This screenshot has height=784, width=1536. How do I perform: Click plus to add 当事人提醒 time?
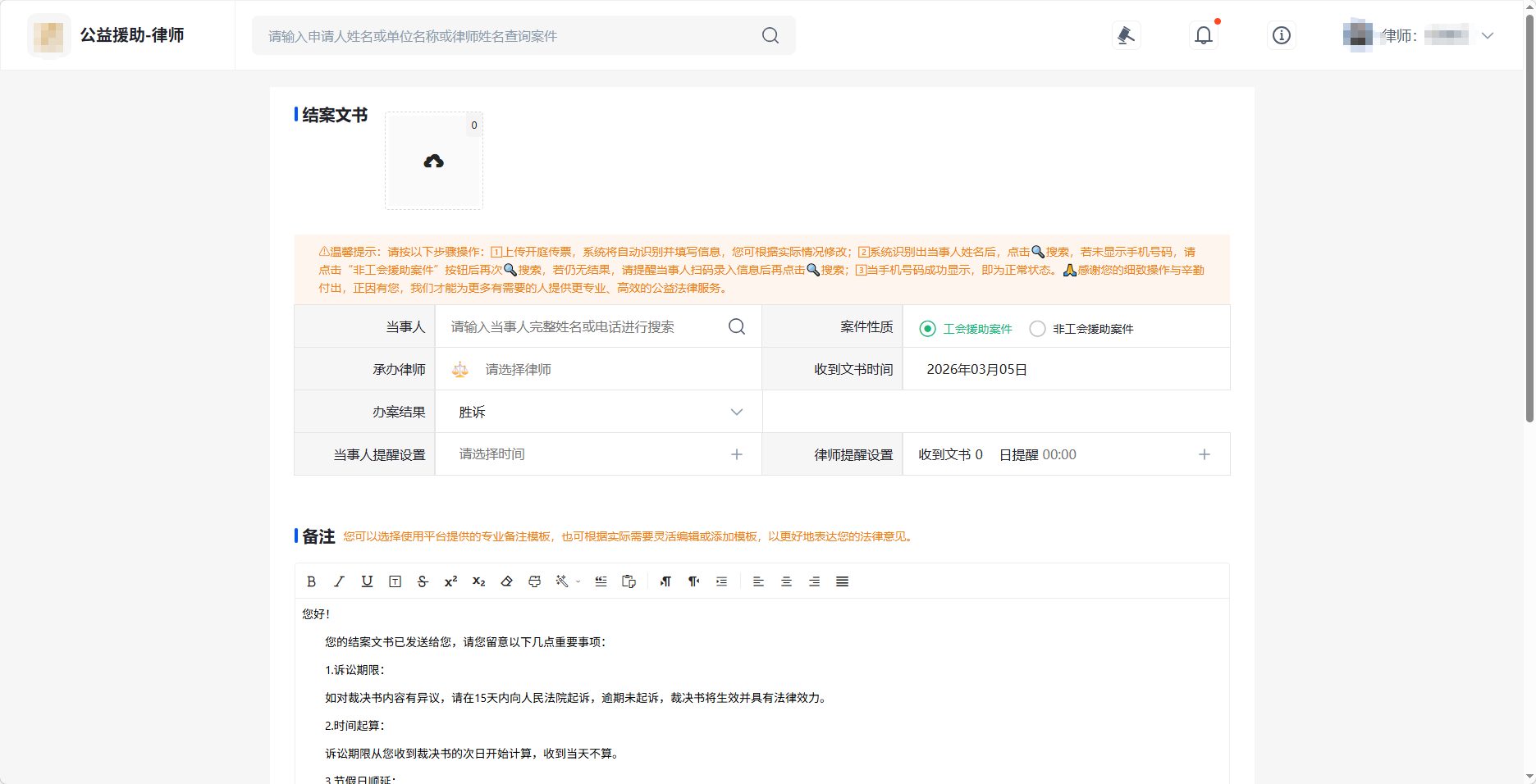point(736,454)
